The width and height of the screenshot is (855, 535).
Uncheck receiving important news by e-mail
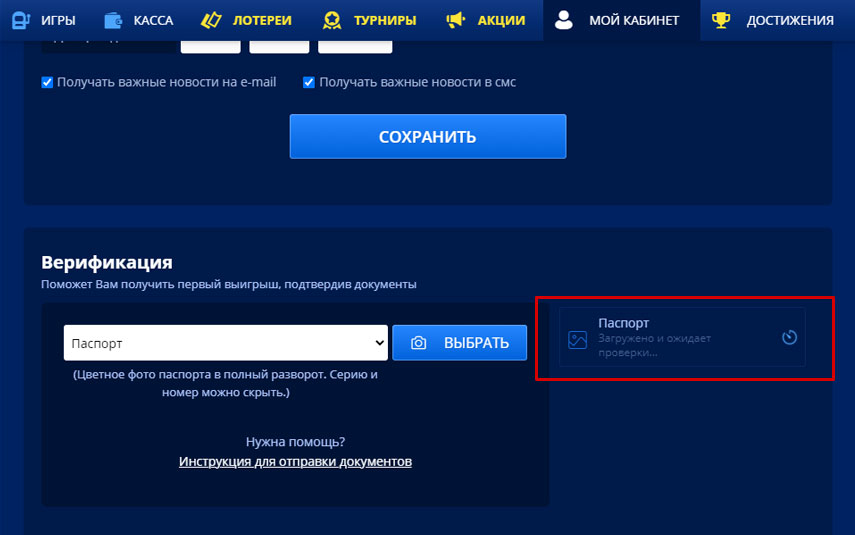click(47, 82)
